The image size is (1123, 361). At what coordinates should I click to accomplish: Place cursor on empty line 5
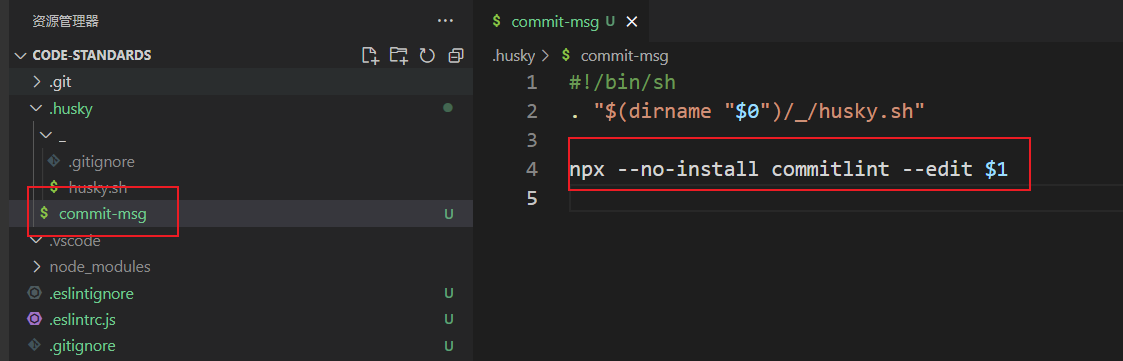[845, 198]
